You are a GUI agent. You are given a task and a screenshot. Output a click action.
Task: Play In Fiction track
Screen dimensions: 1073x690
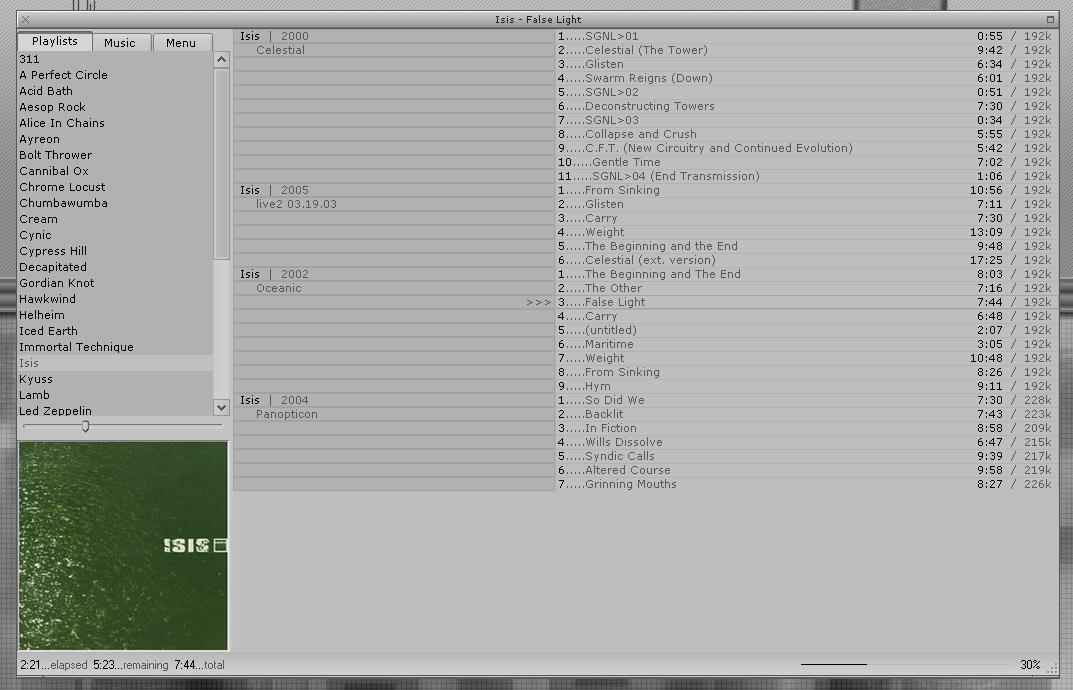click(x=805, y=428)
